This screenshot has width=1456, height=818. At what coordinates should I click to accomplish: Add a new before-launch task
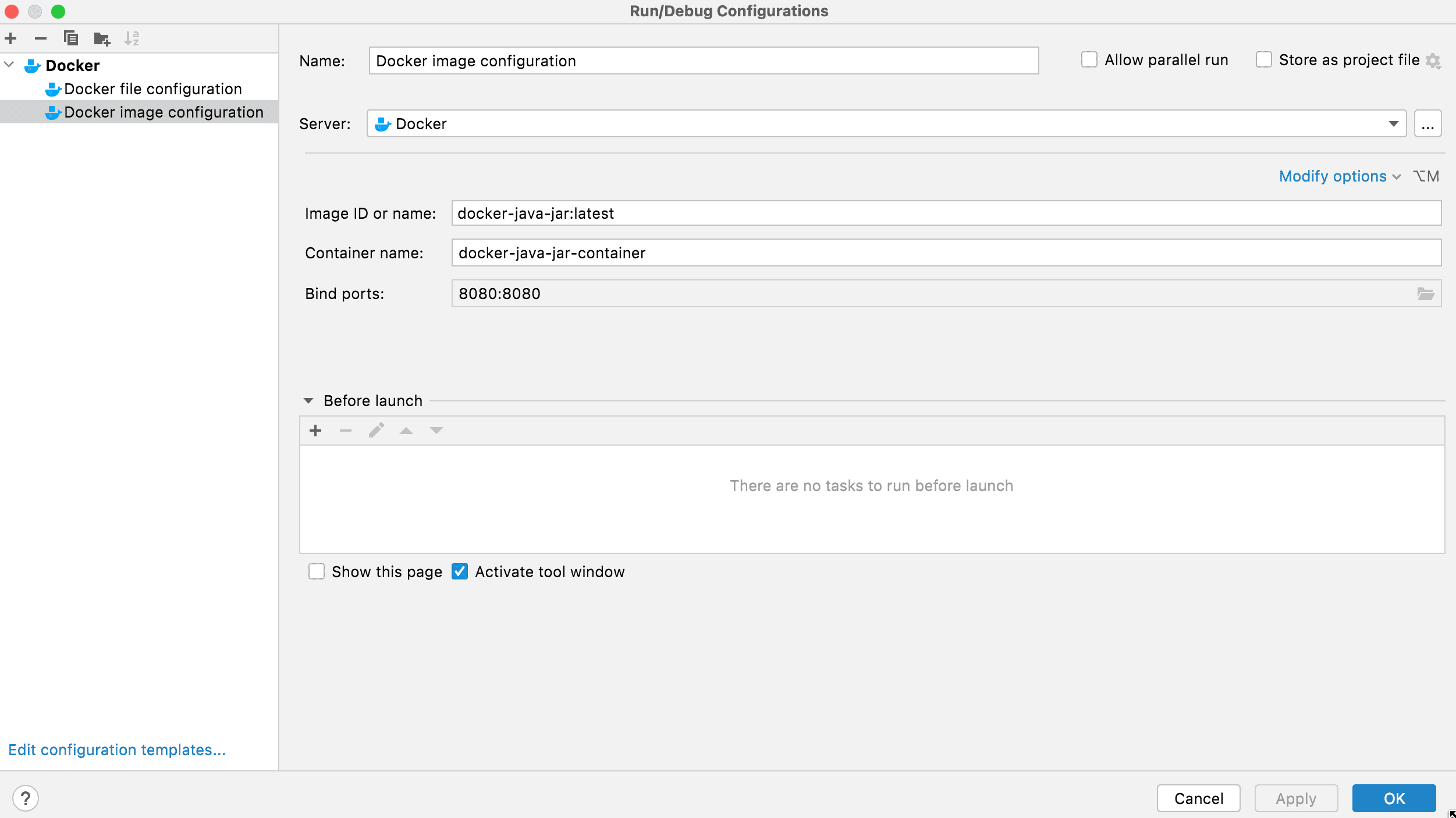click(315, 431)
